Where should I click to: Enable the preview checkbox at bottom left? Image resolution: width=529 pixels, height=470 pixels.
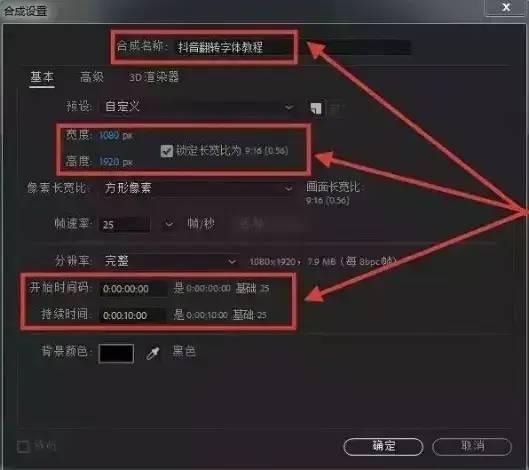click(23, 446)
